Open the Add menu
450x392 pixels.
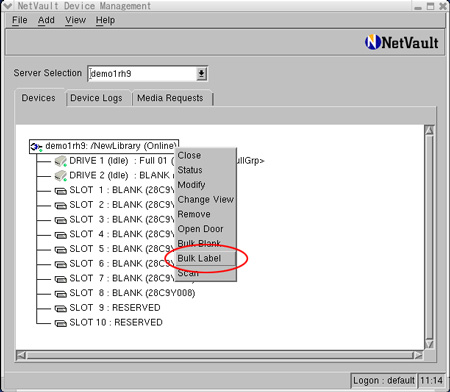click(x=46, y=20)
